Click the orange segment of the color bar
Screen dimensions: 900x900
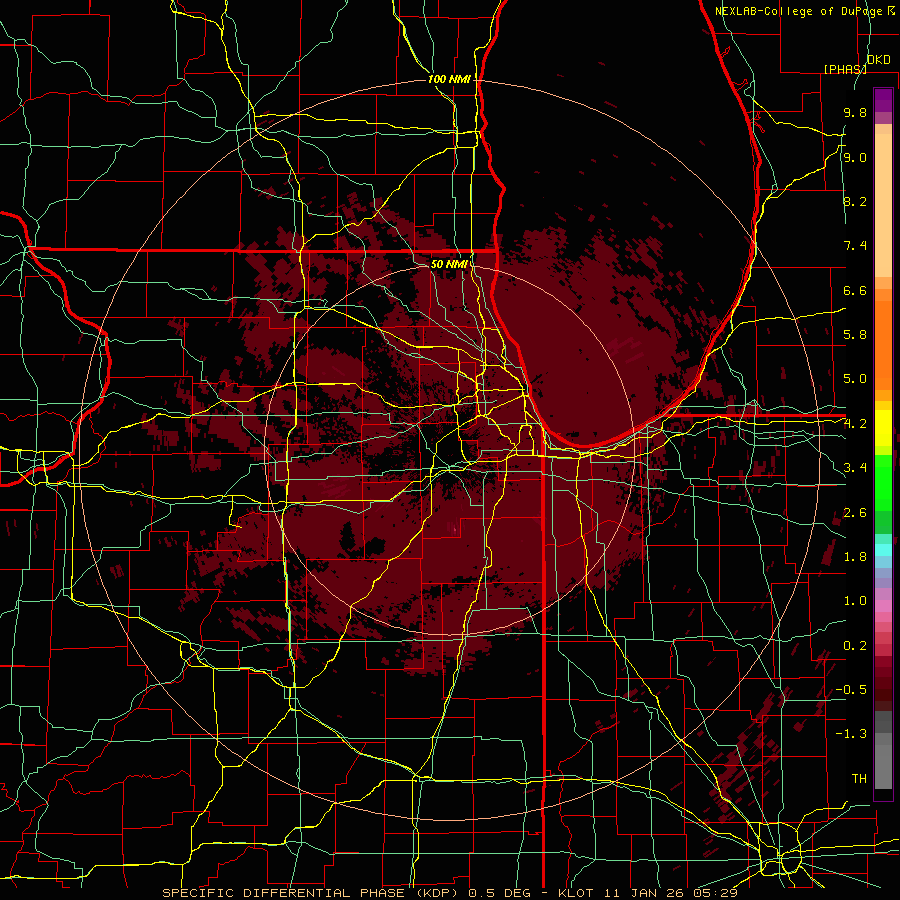click(x=883, y=344)
